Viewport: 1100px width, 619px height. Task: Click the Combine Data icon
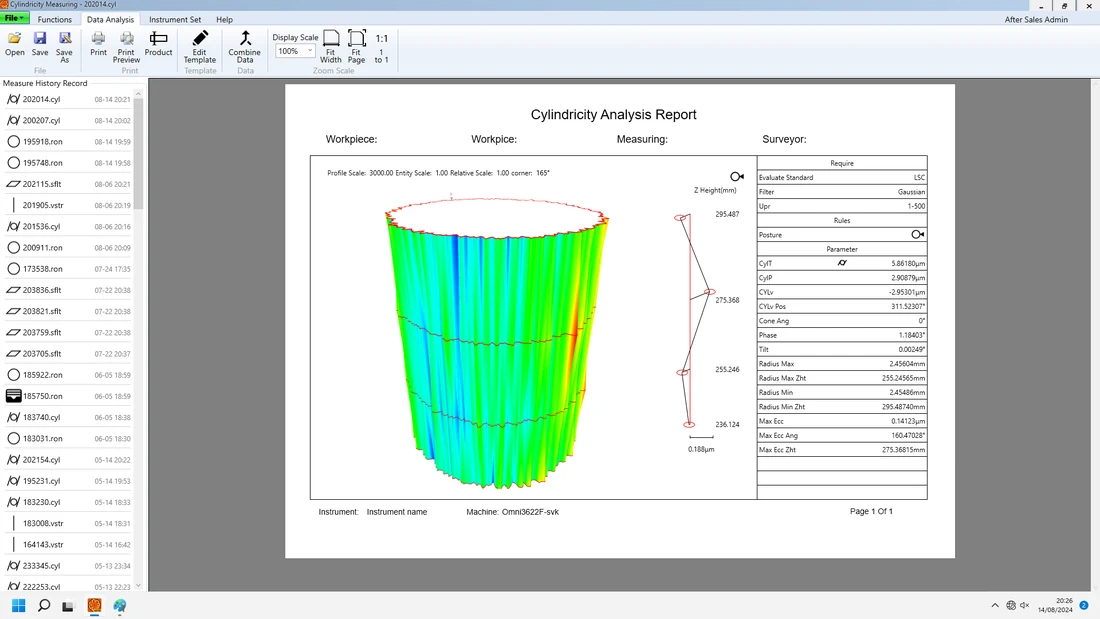[x=245, y=47]
